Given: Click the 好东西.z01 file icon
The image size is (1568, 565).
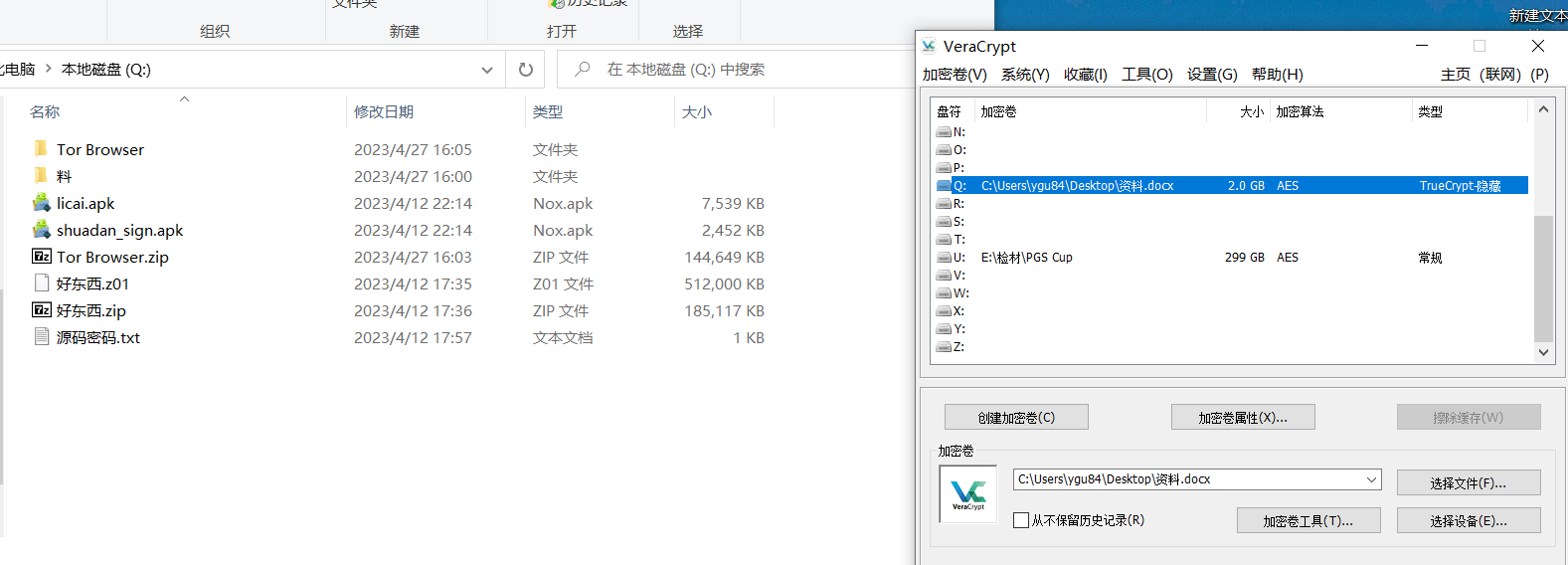Looking at the screenshot, I should pyautogui.click(x=41, y=283).
